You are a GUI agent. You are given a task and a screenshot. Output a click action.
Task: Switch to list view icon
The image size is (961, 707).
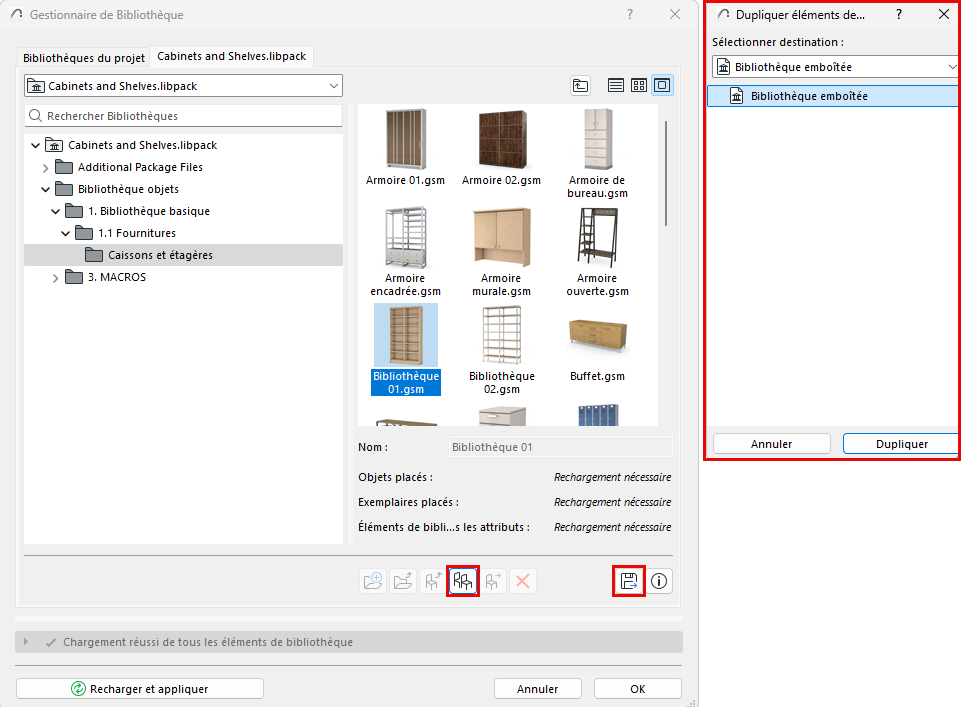tap(615, 86)
